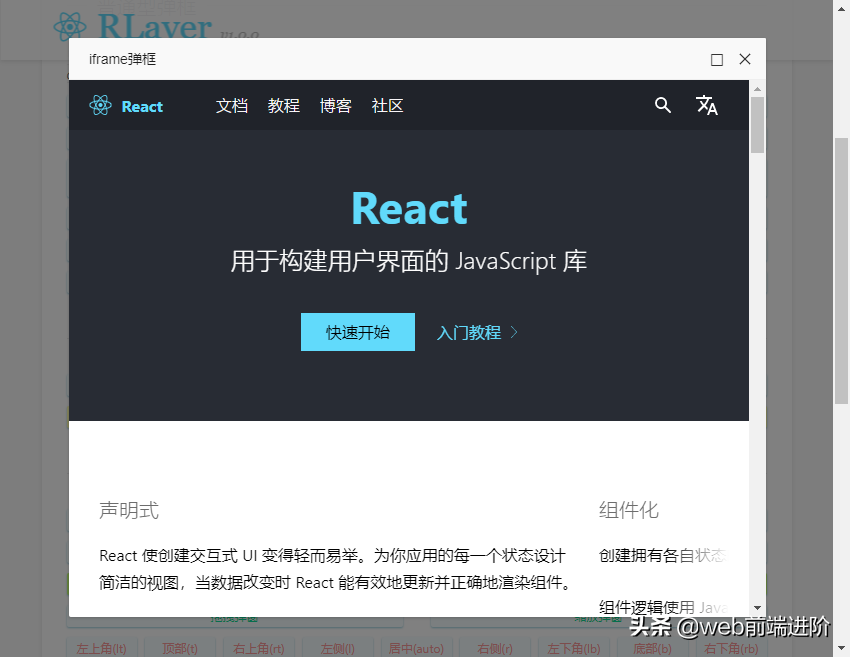Click the 右上角(rt) position button

[x=258, y=648]
